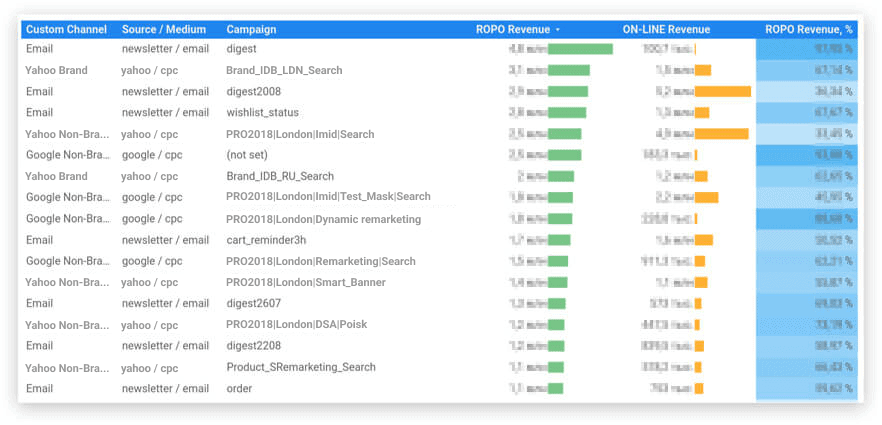
Task: Click newsletter / email in the digest row
Action: click(x=165, y=49)
